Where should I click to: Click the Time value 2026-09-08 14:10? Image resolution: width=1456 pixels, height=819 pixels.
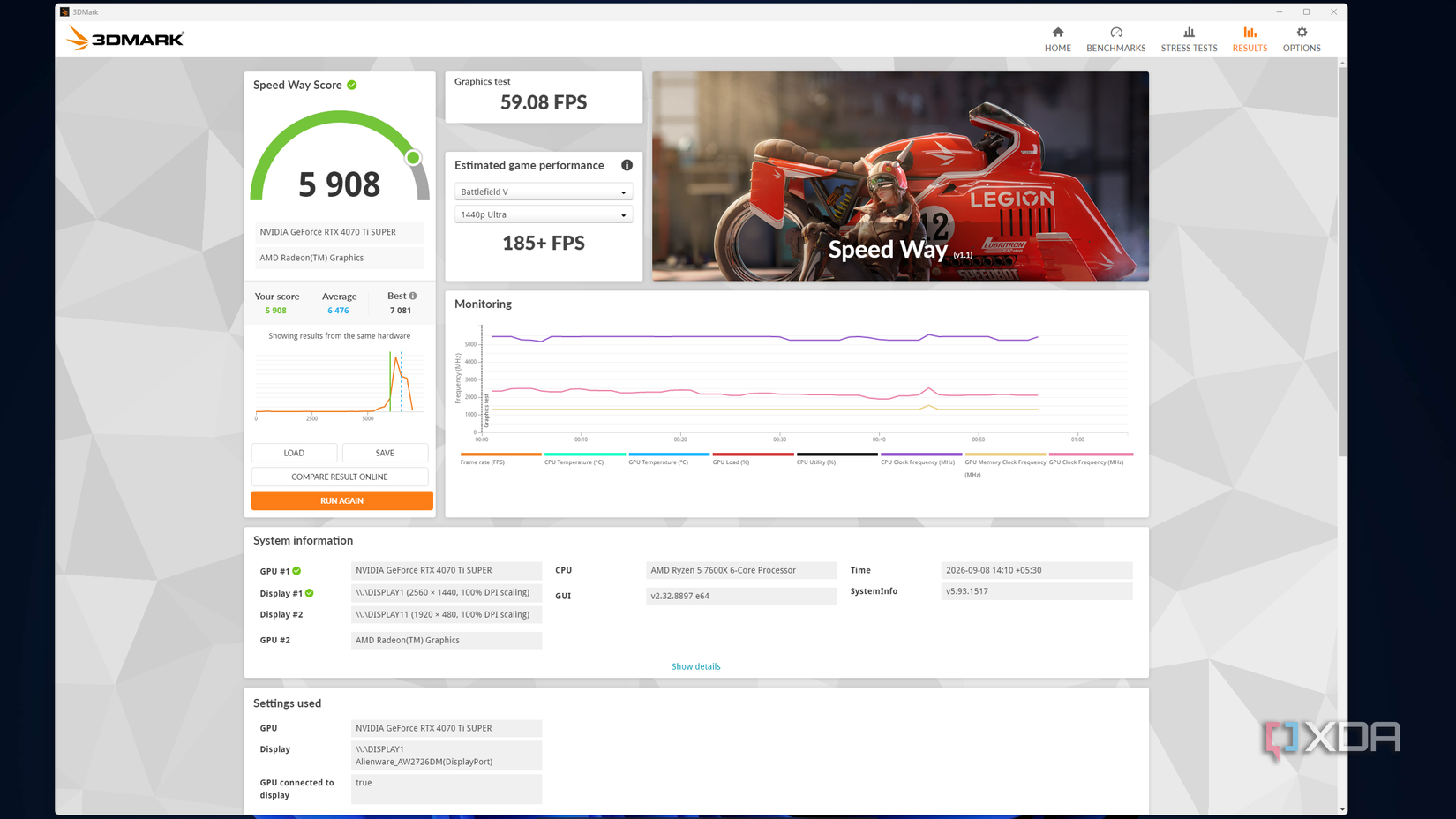(x=1037, y=570)
